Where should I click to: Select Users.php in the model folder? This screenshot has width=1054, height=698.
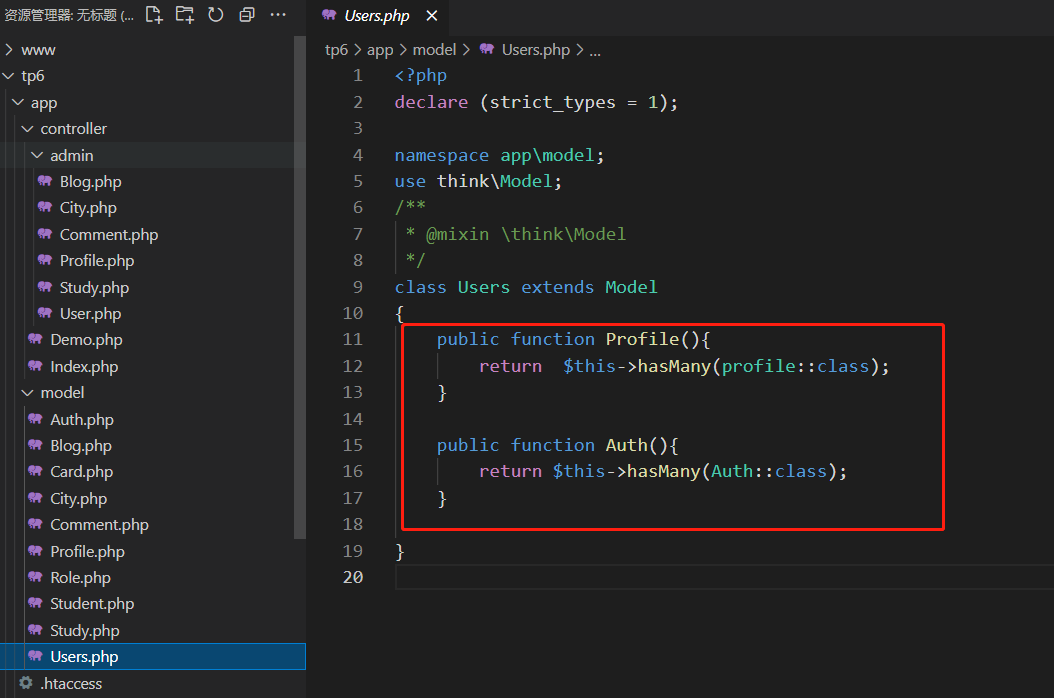click(153, 657)
